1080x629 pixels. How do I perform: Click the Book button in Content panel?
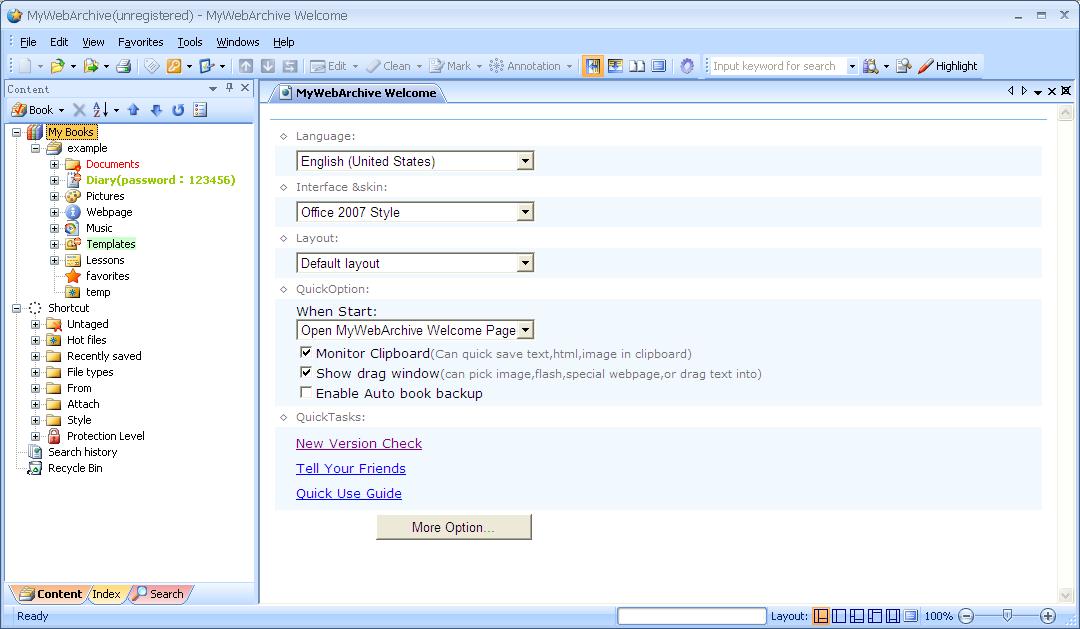pyautogui.click(x=32, y=110)
